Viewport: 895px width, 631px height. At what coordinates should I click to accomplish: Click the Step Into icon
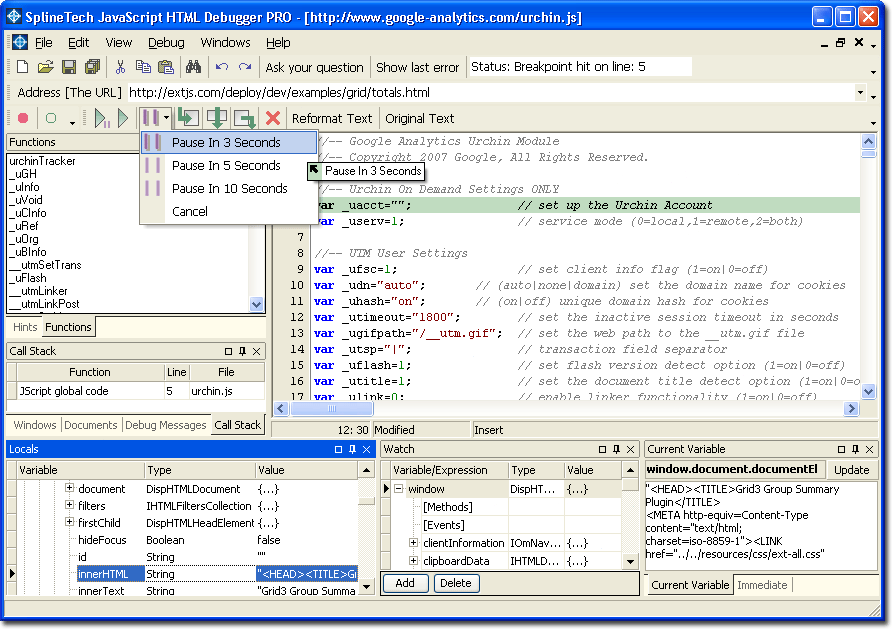(188, 118)
